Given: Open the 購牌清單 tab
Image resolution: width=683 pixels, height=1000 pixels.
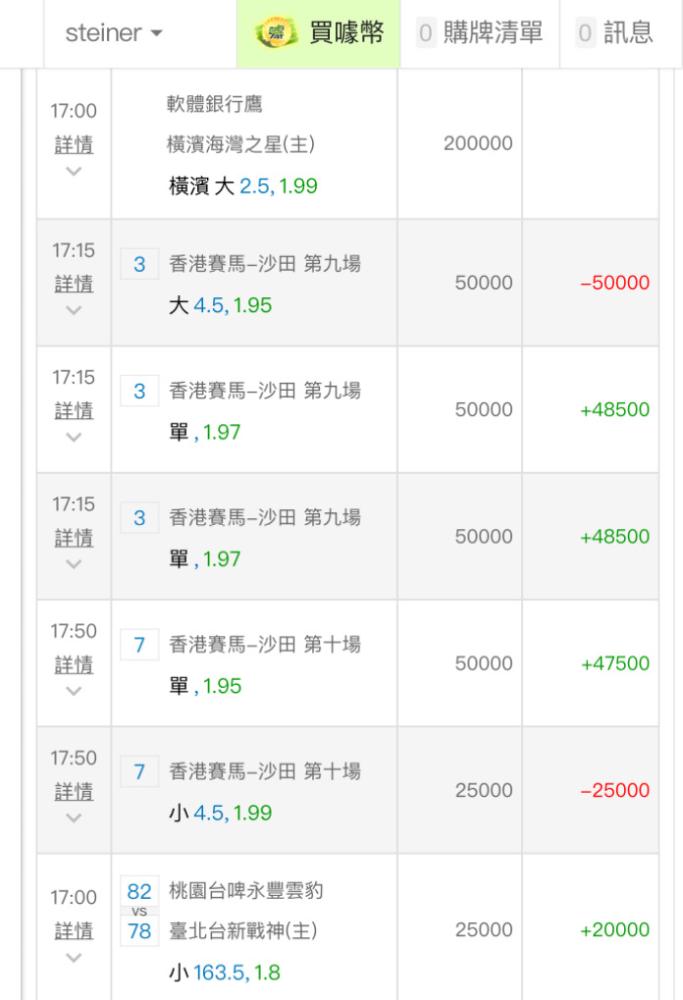Looking at the screenshot, I should click(493, 33).
